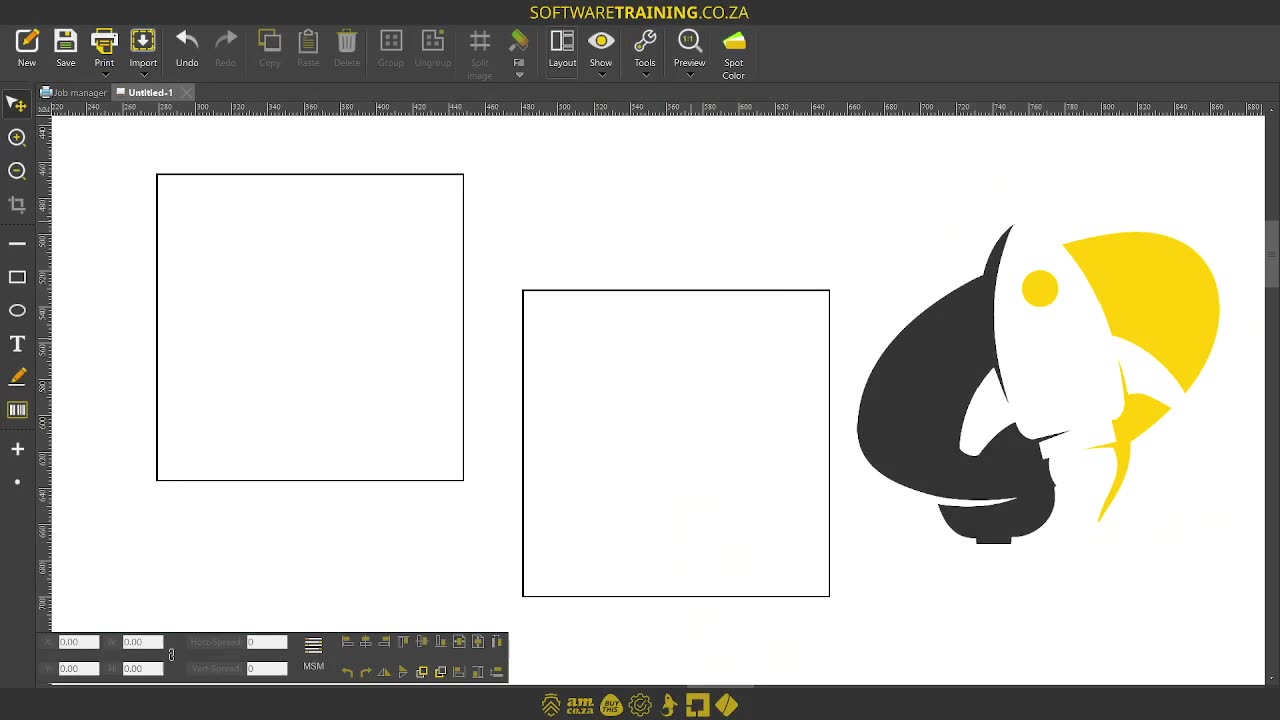The image size is (1280, 720).
Task: Click the left rectangle on canvas
Action: click(x=310, y=327)
